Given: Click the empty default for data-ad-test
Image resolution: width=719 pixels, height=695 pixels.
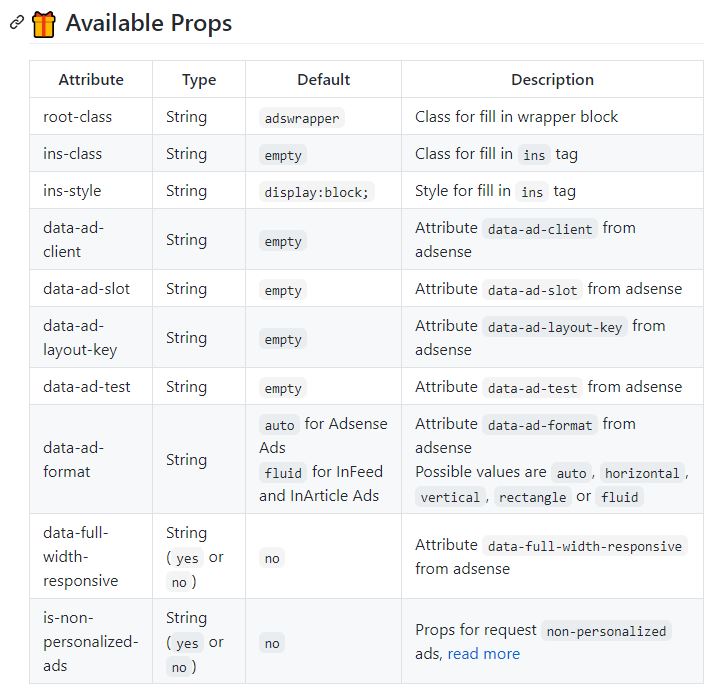Looking at the screenshot, I should [283, 388].
